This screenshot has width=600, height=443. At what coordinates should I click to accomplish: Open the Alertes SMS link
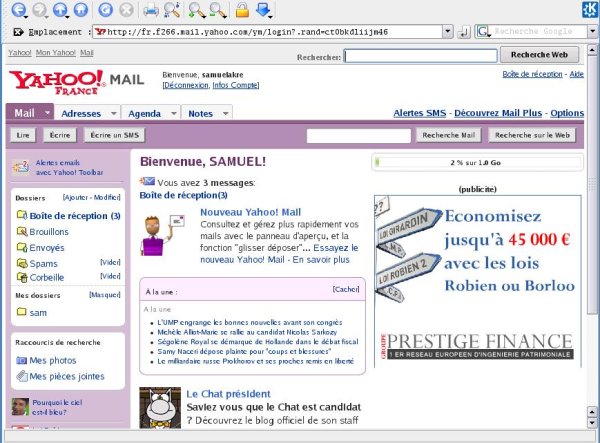point(420,113)
